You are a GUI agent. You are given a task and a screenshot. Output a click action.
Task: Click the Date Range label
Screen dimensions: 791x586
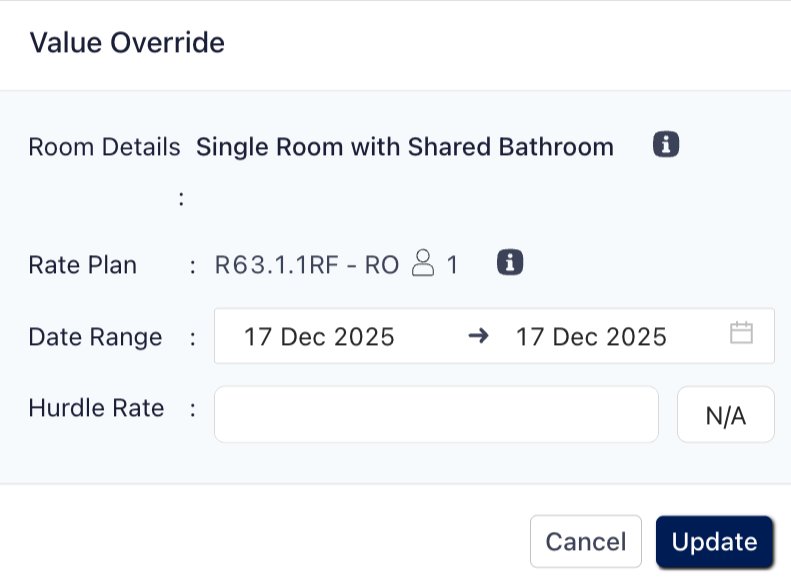pos(95,337)
